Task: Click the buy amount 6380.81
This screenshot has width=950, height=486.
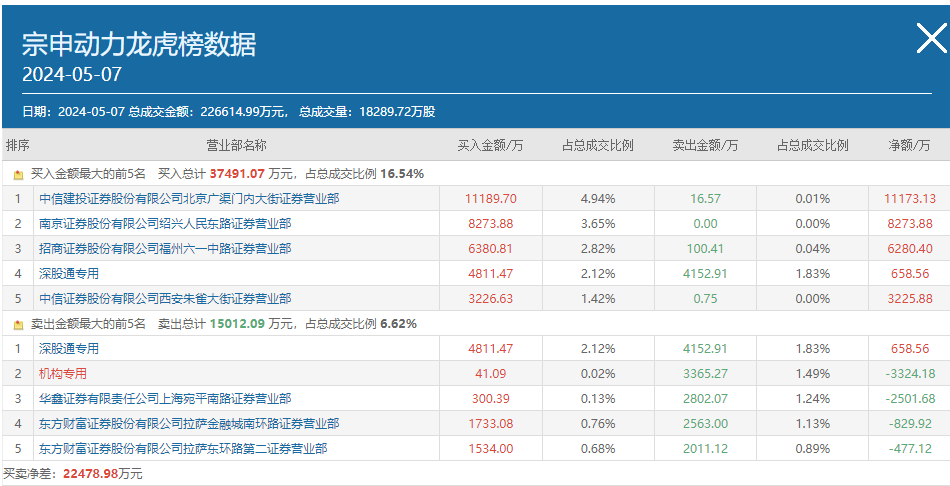Action: tap(491, 248)
